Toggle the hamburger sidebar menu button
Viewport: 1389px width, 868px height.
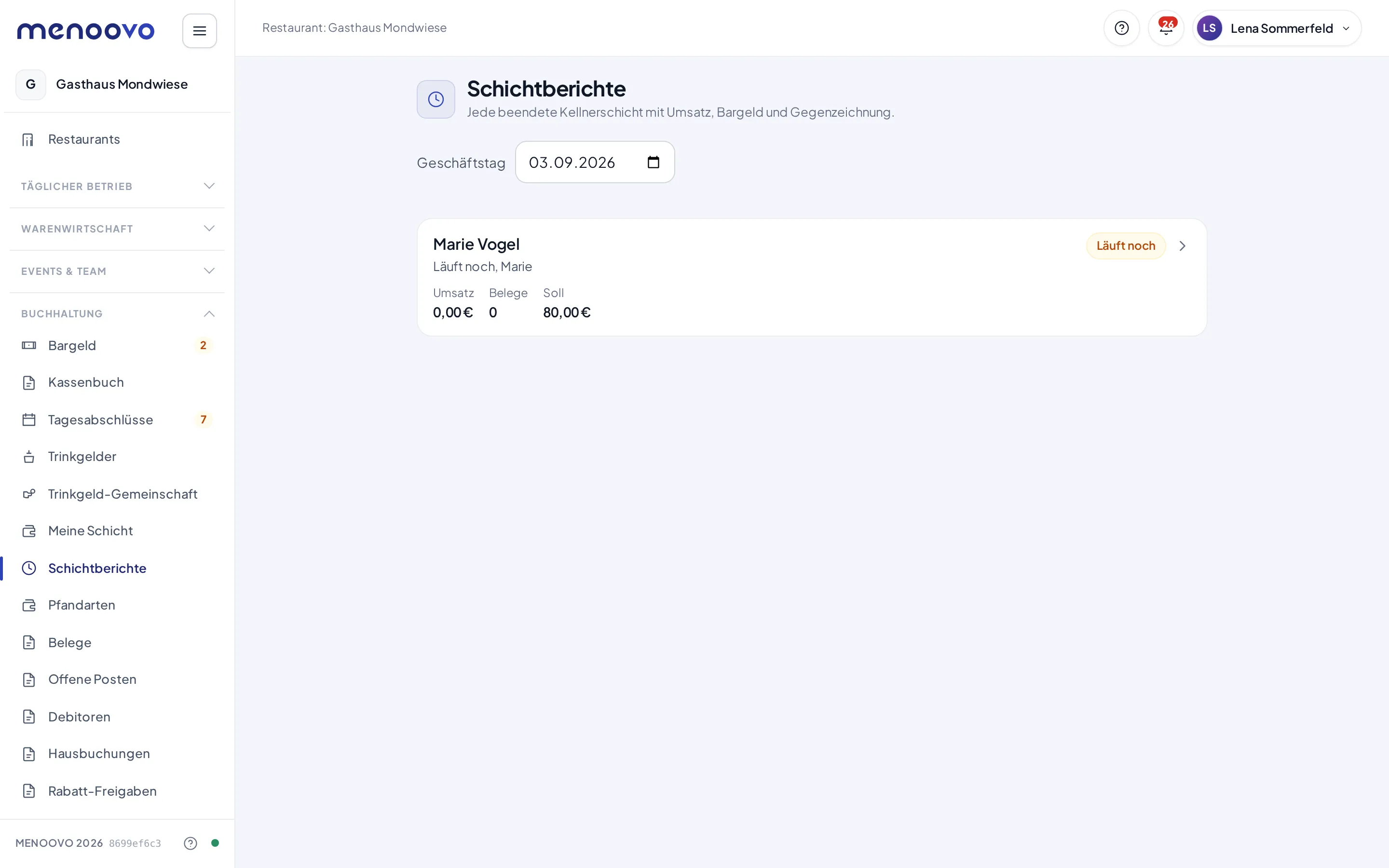click(199, 31)
